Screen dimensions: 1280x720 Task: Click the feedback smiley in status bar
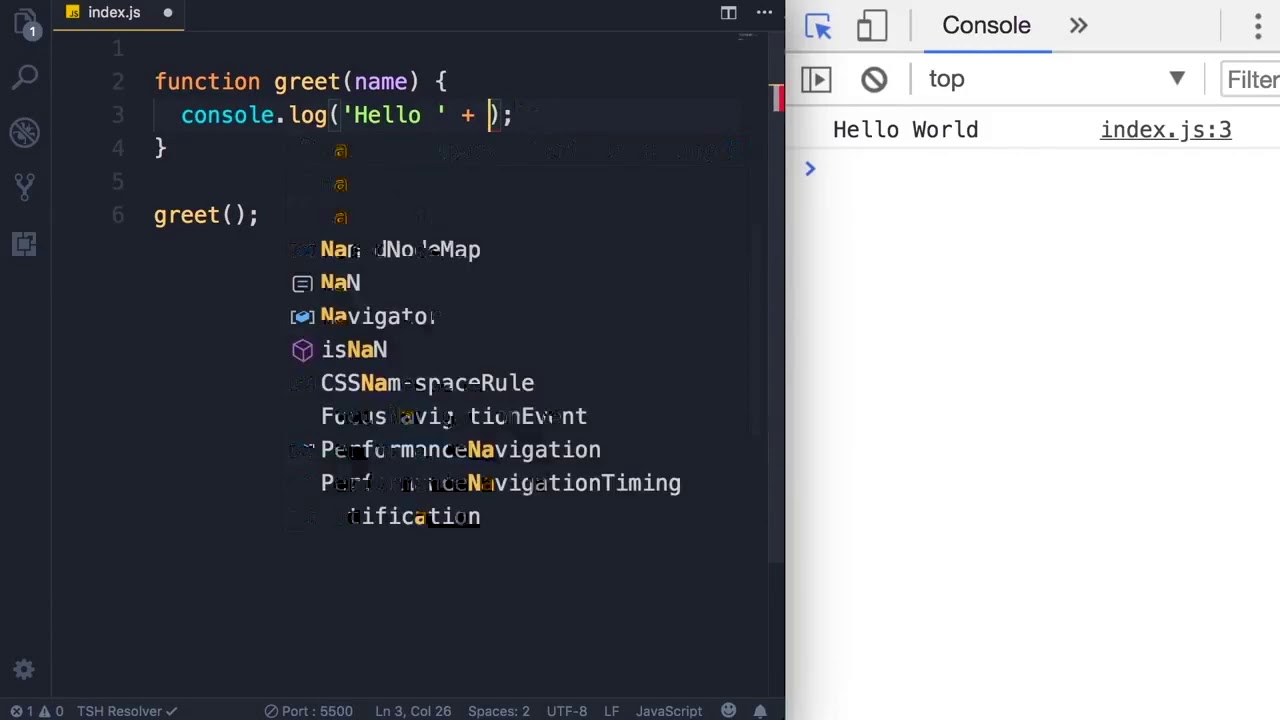(x=729, y=711)
